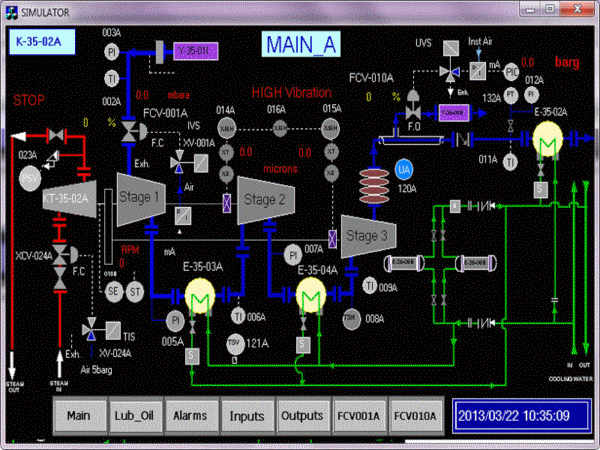Click the KT-35-02A turbine symbol
The width and height of the screenshot is (600, 450).
tap(69, 199)
